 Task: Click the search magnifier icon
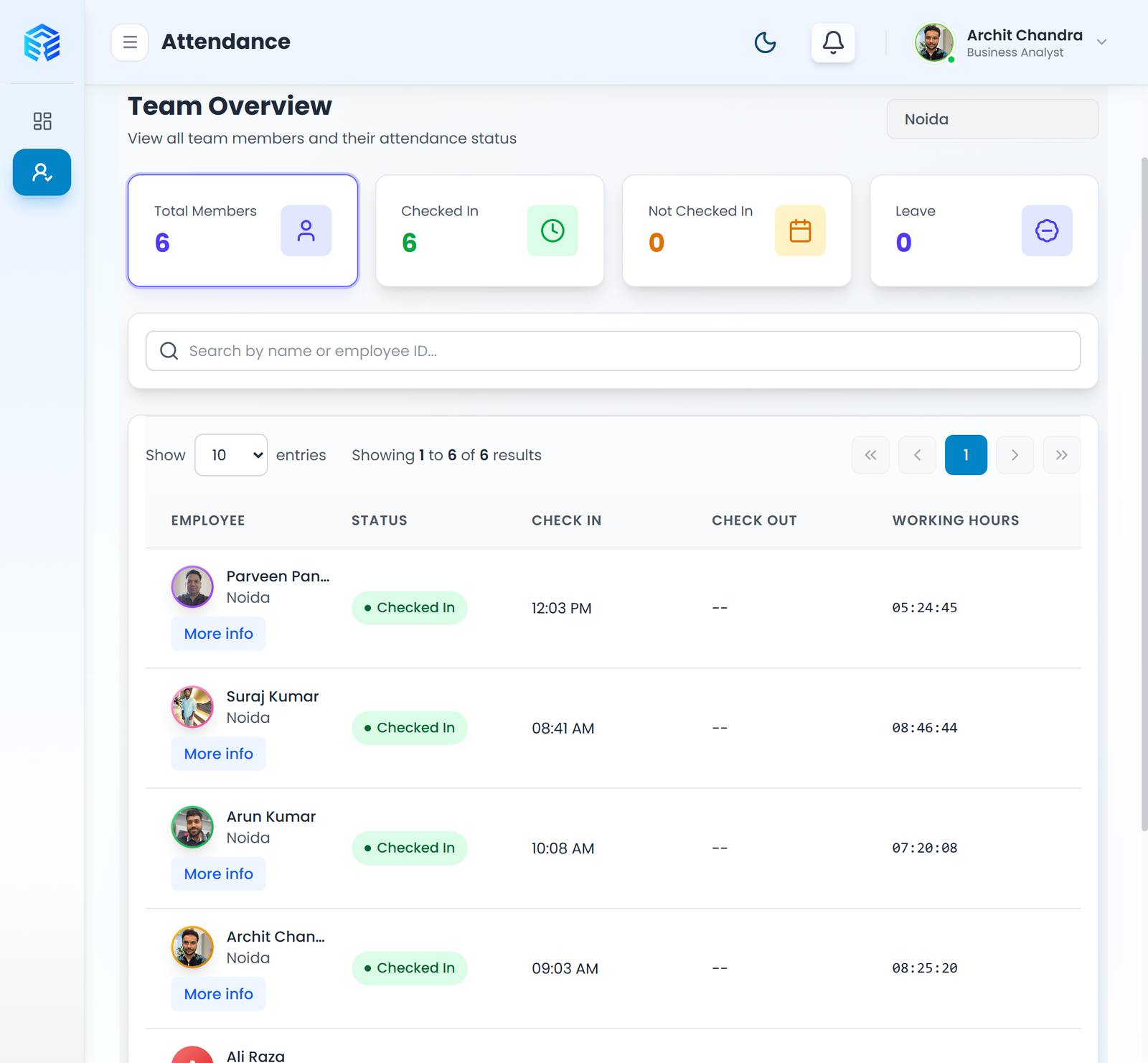point(169,351)
